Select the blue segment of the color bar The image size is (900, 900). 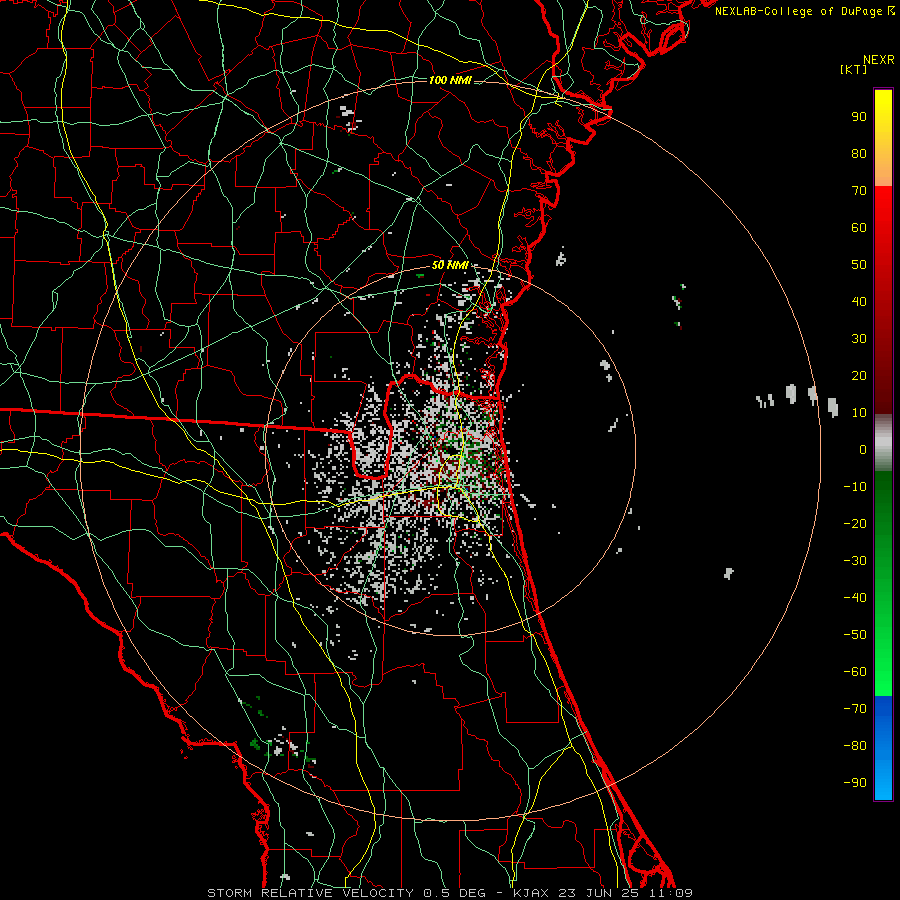883,748
